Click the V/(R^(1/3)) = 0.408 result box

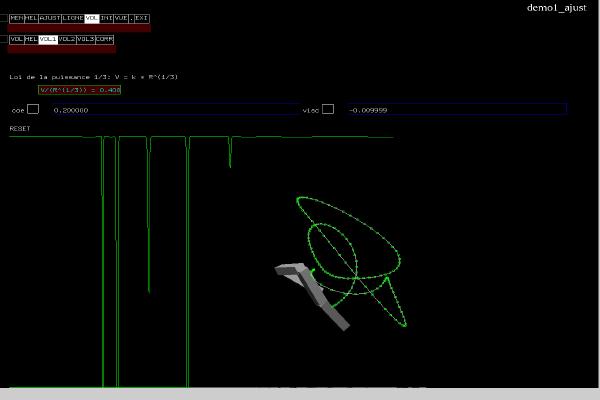79,90
